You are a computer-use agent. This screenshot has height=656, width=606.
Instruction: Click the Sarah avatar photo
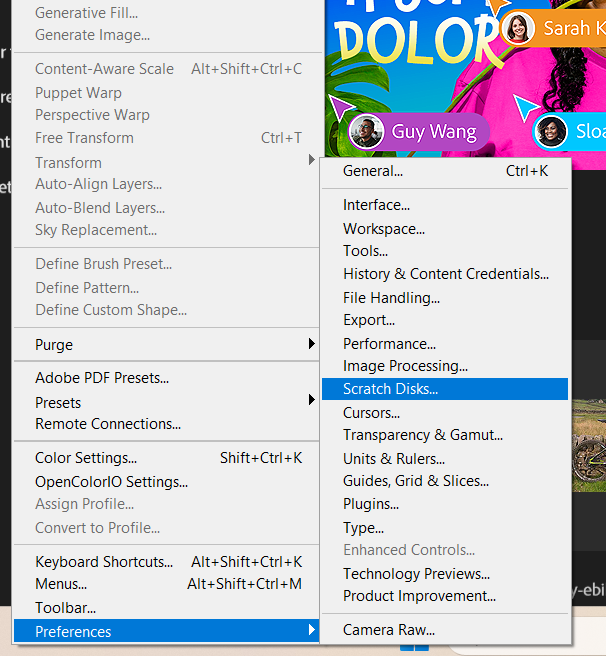pyautogui.click(x=518, y=28)
